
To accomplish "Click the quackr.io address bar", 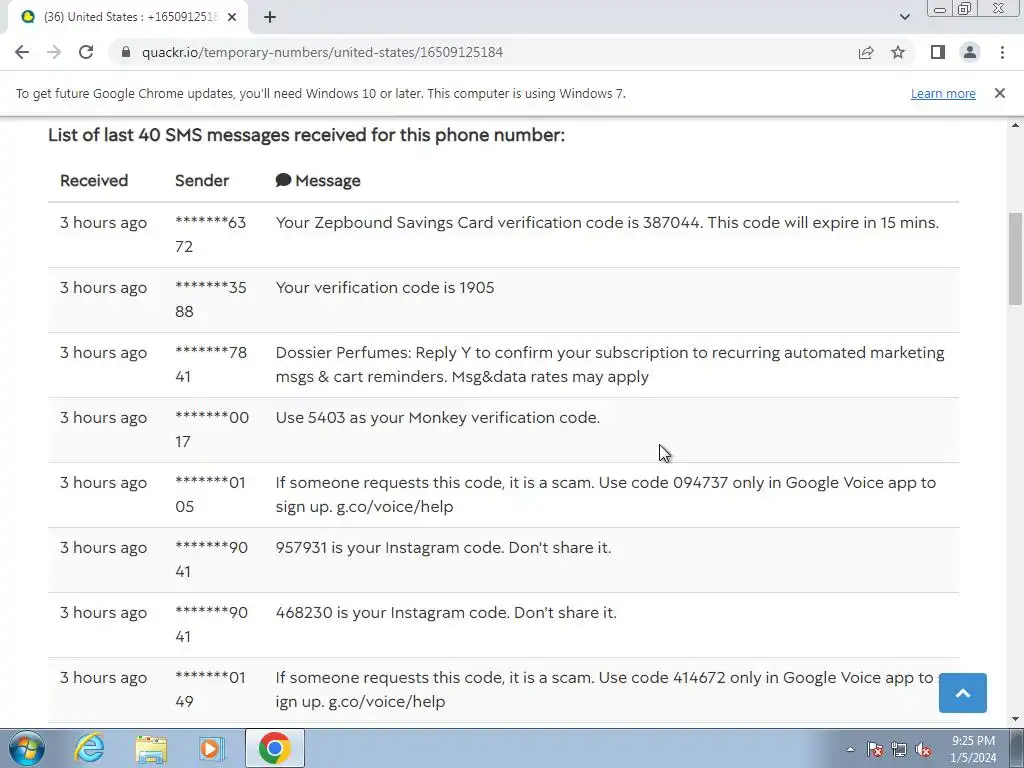I will pyautogui.click(x=483, y=52).
